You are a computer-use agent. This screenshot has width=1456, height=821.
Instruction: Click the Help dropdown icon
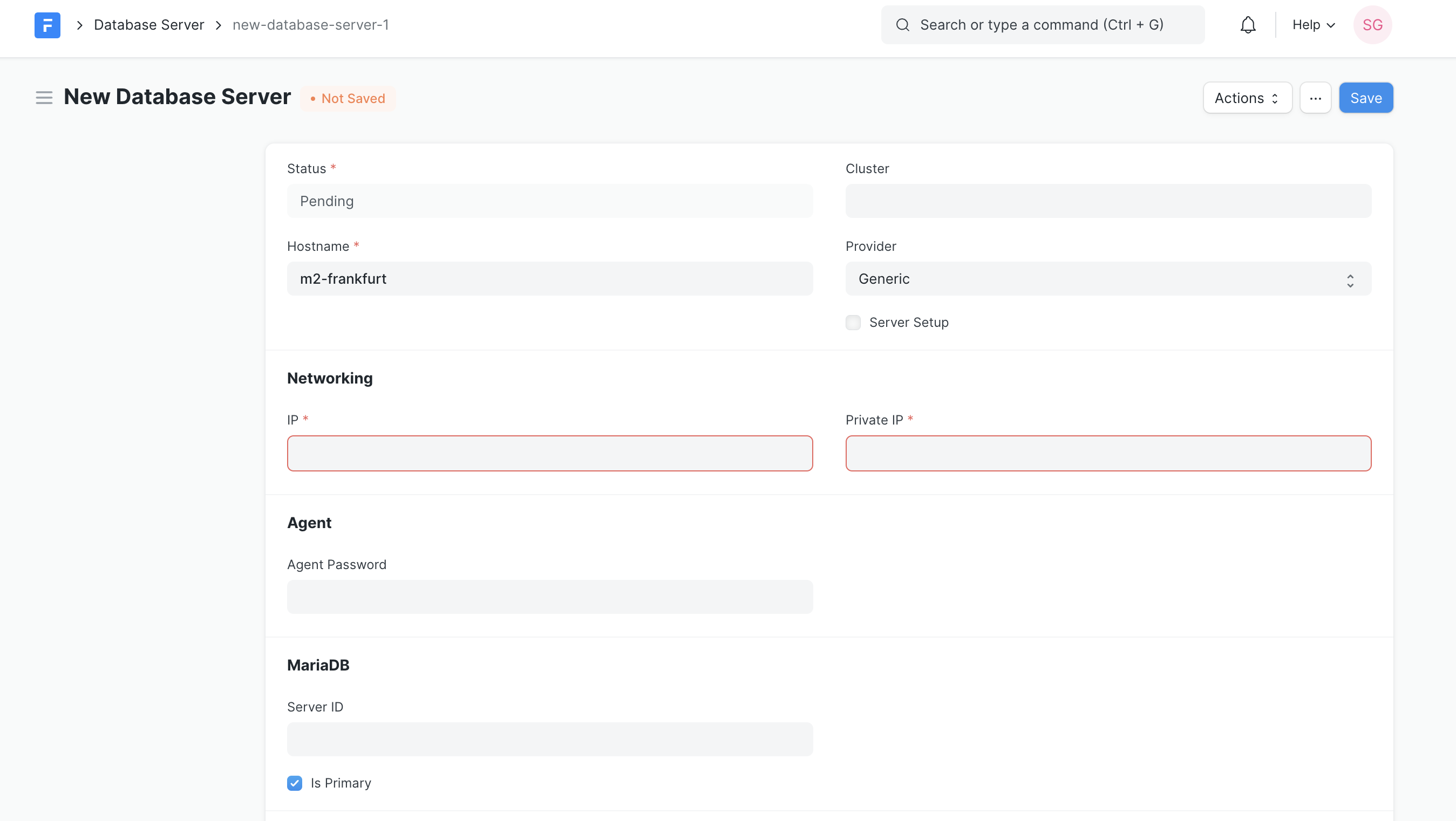1330,24
